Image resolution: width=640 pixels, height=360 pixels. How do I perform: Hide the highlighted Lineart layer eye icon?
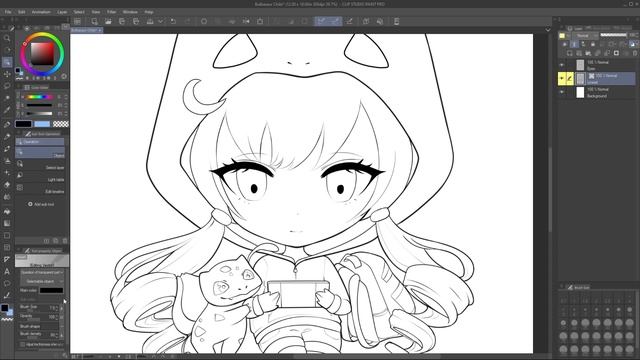point(562,78)
